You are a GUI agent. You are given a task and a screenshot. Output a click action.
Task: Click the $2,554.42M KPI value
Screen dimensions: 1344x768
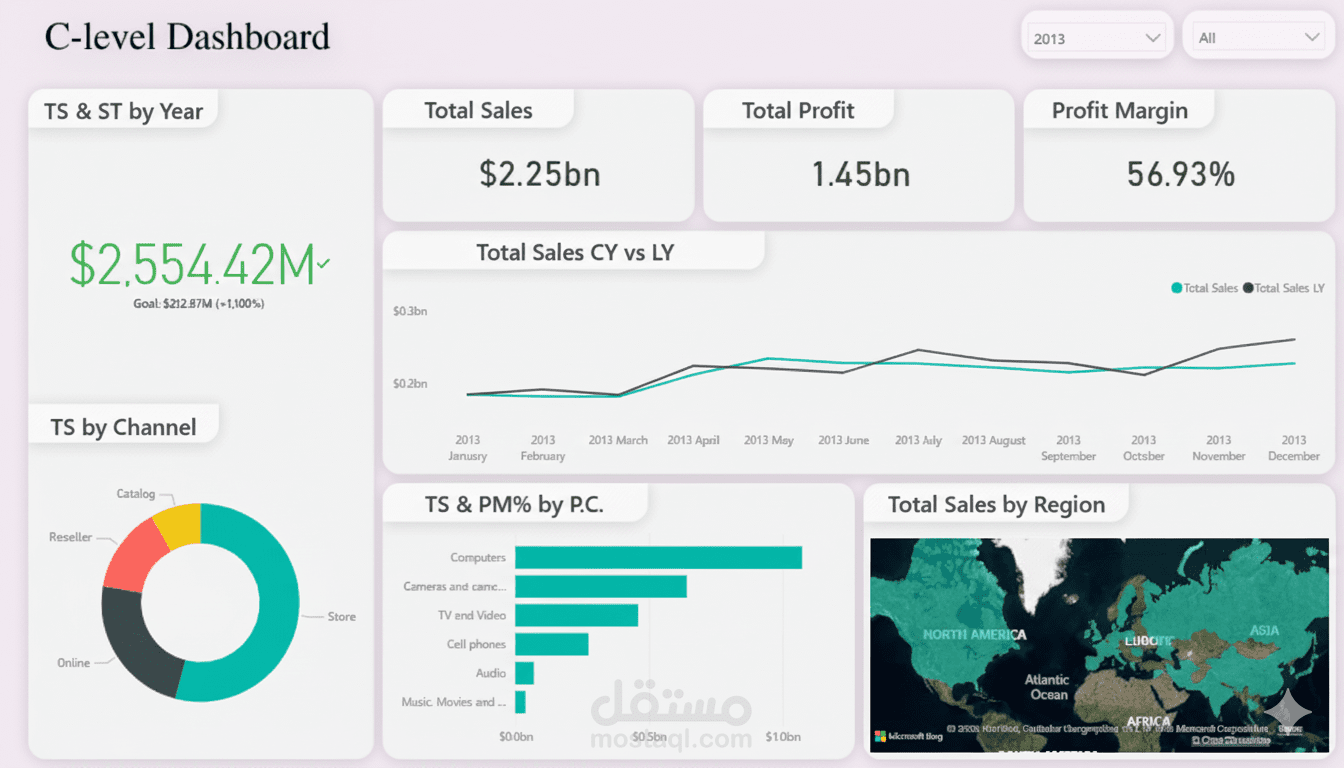click(192, 265)
